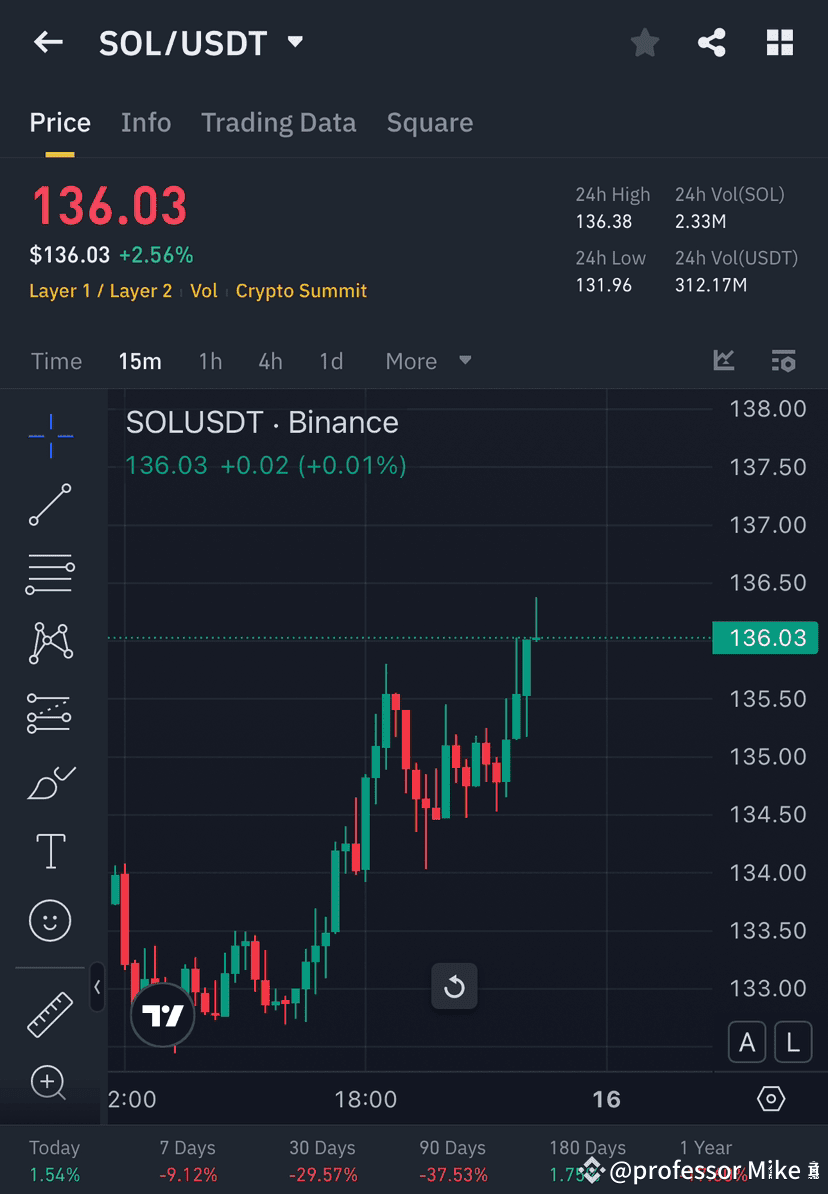
Task: Select the XABCD pattern tool
Action: tap(50, 643)
